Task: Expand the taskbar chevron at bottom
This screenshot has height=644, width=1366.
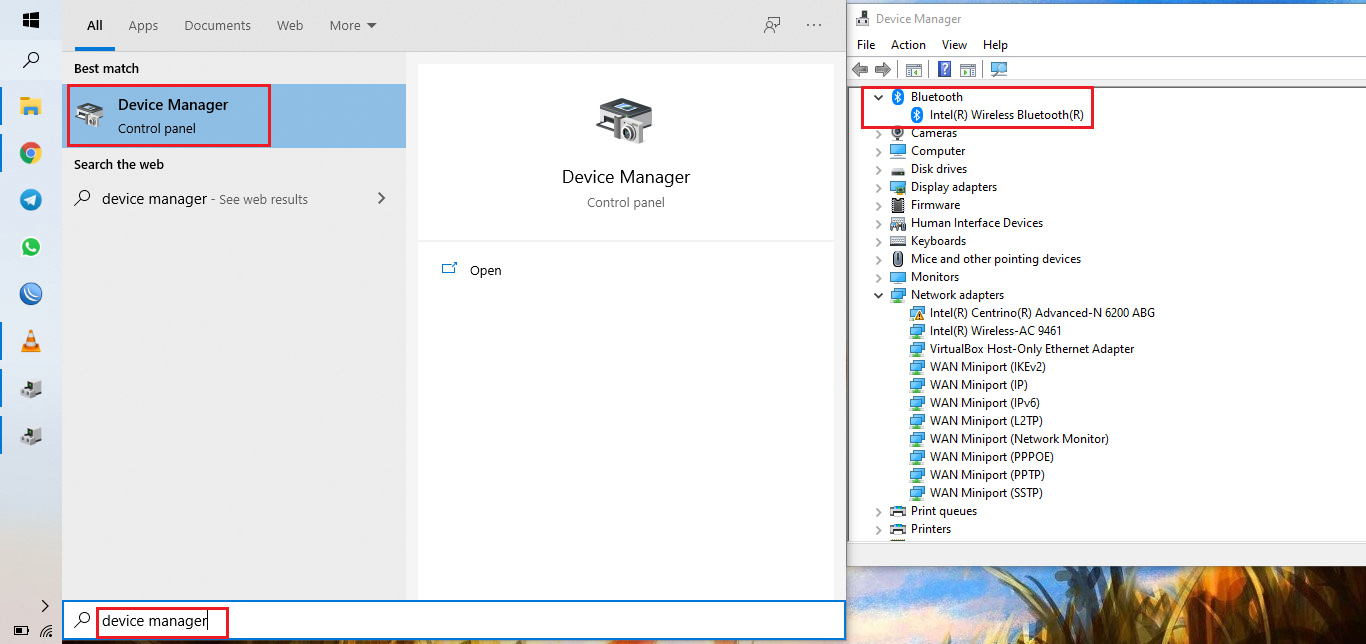Action: click(x=44, y=605)
